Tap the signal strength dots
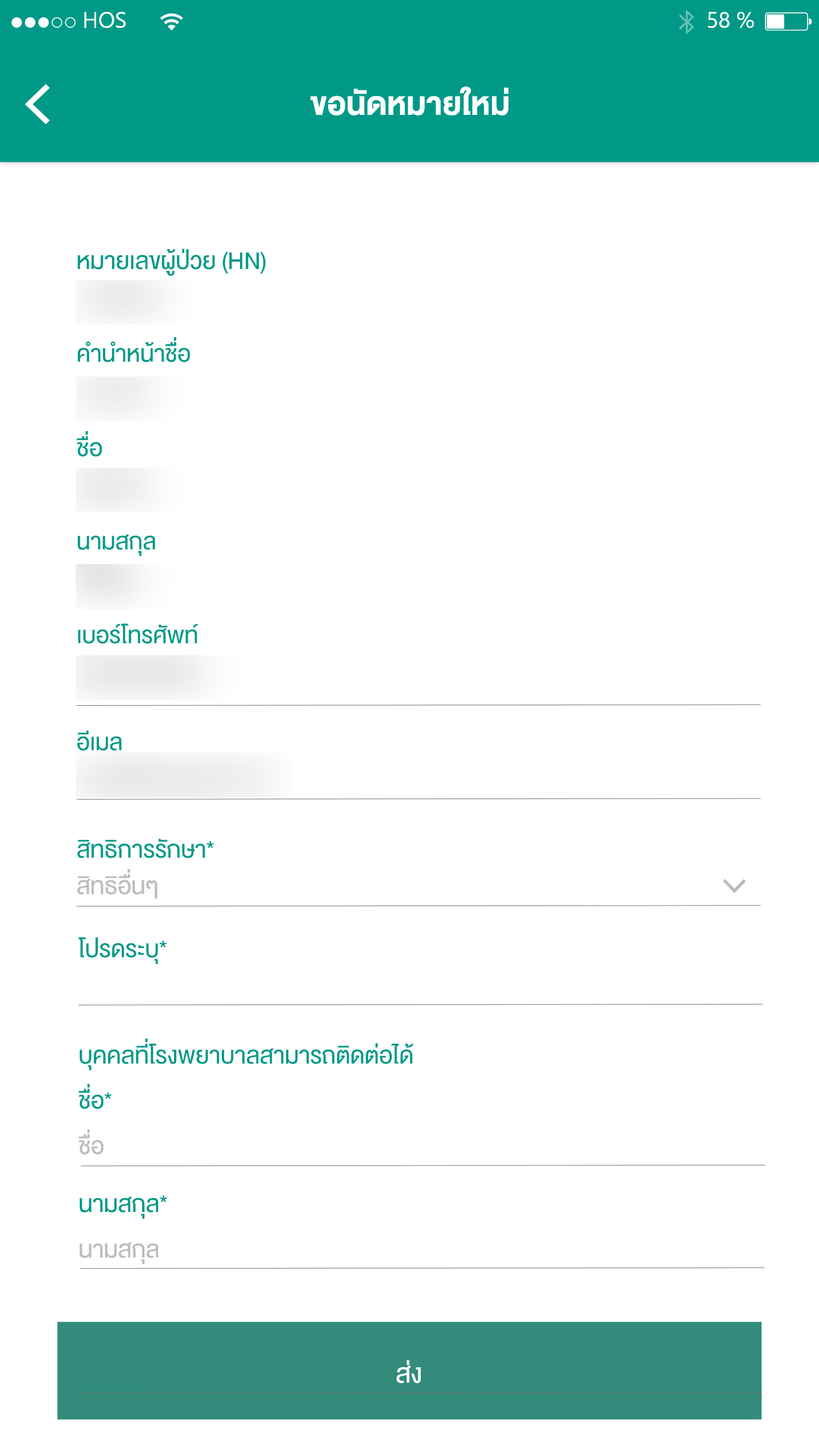819x1456 pixels. pos(43,22)
